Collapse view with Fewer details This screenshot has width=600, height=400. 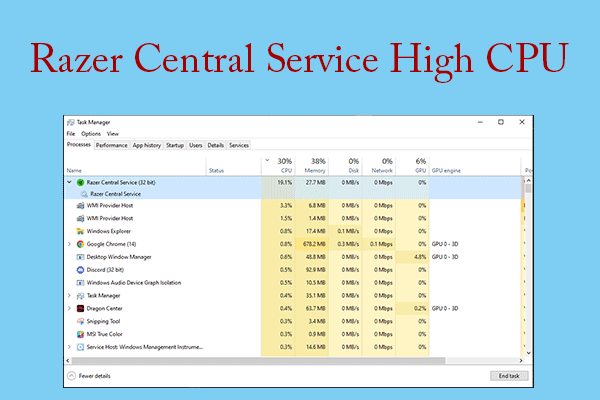click(92, 375)
